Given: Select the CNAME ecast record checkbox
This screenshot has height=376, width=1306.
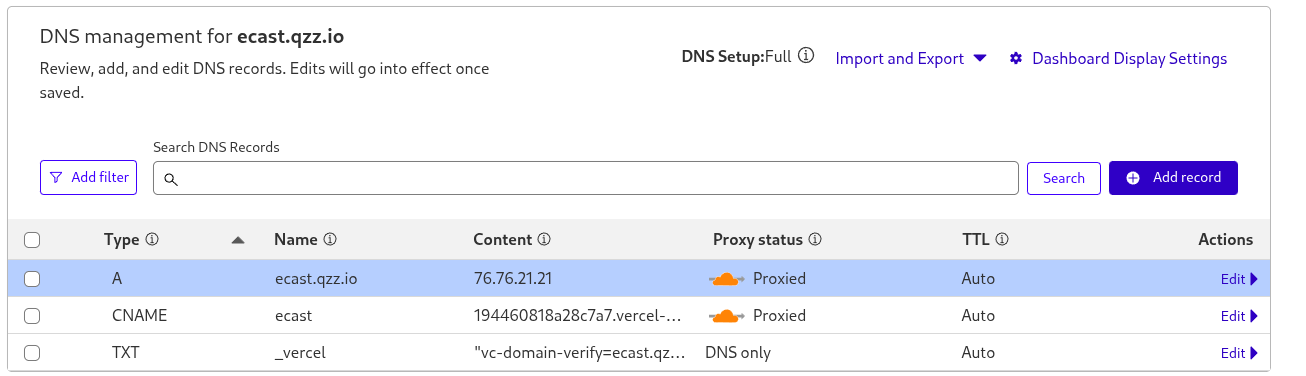Looking at the screenshot, I should coord(32,316).
